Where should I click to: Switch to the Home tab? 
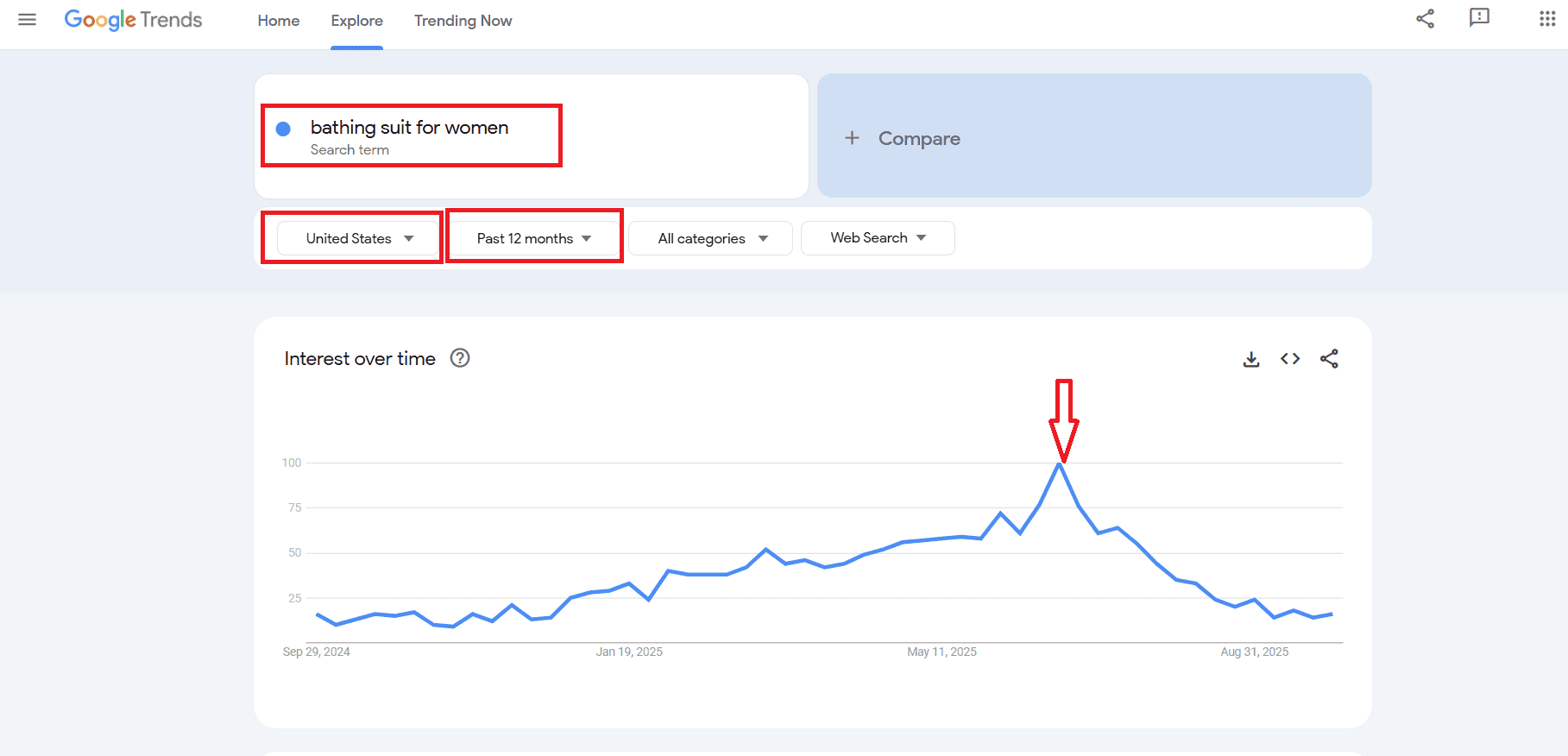point(278,21)
